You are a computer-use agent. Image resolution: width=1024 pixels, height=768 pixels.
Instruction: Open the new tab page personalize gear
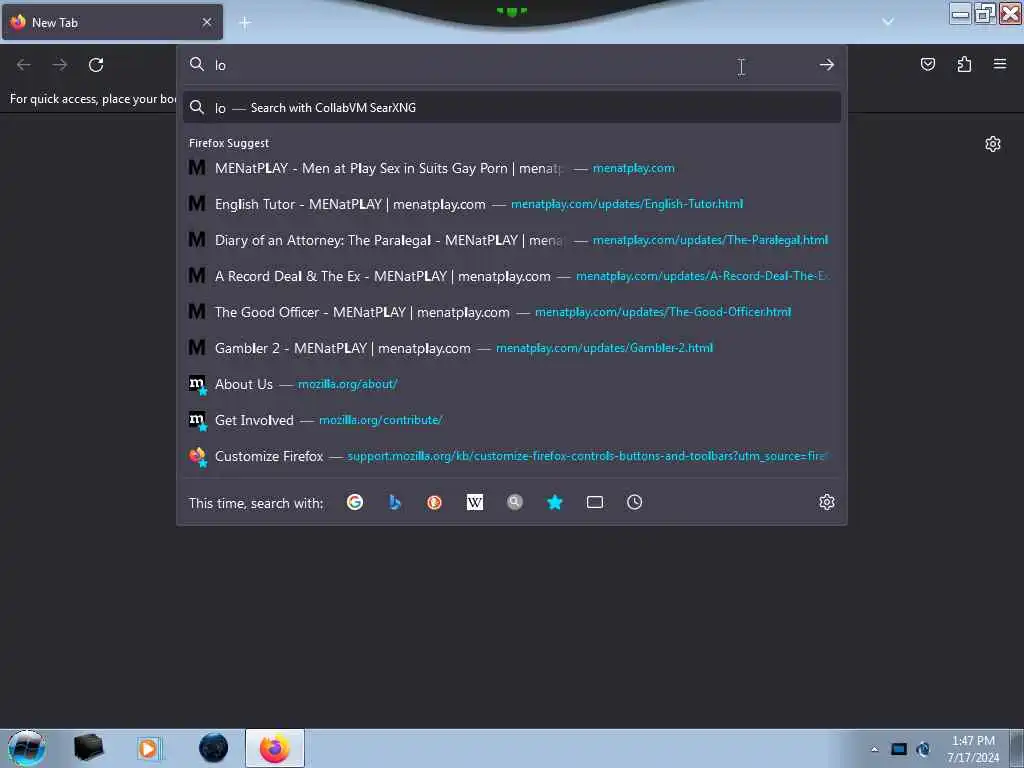pyautogui.click(x=993, y=144)
